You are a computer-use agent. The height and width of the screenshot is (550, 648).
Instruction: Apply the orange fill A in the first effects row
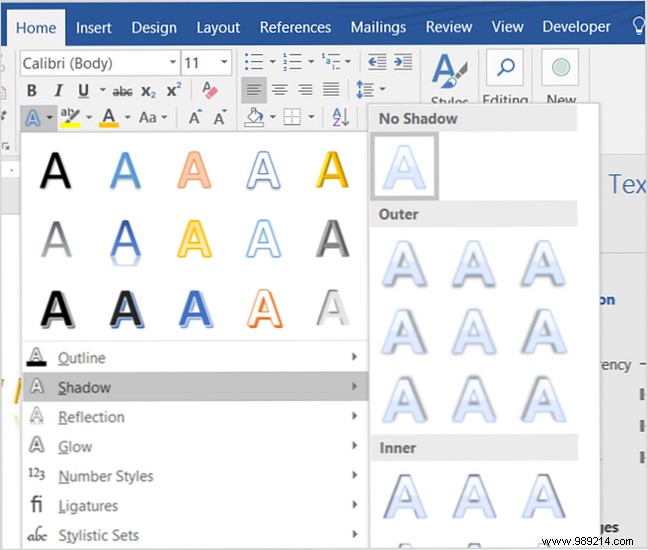coord(194,170)
